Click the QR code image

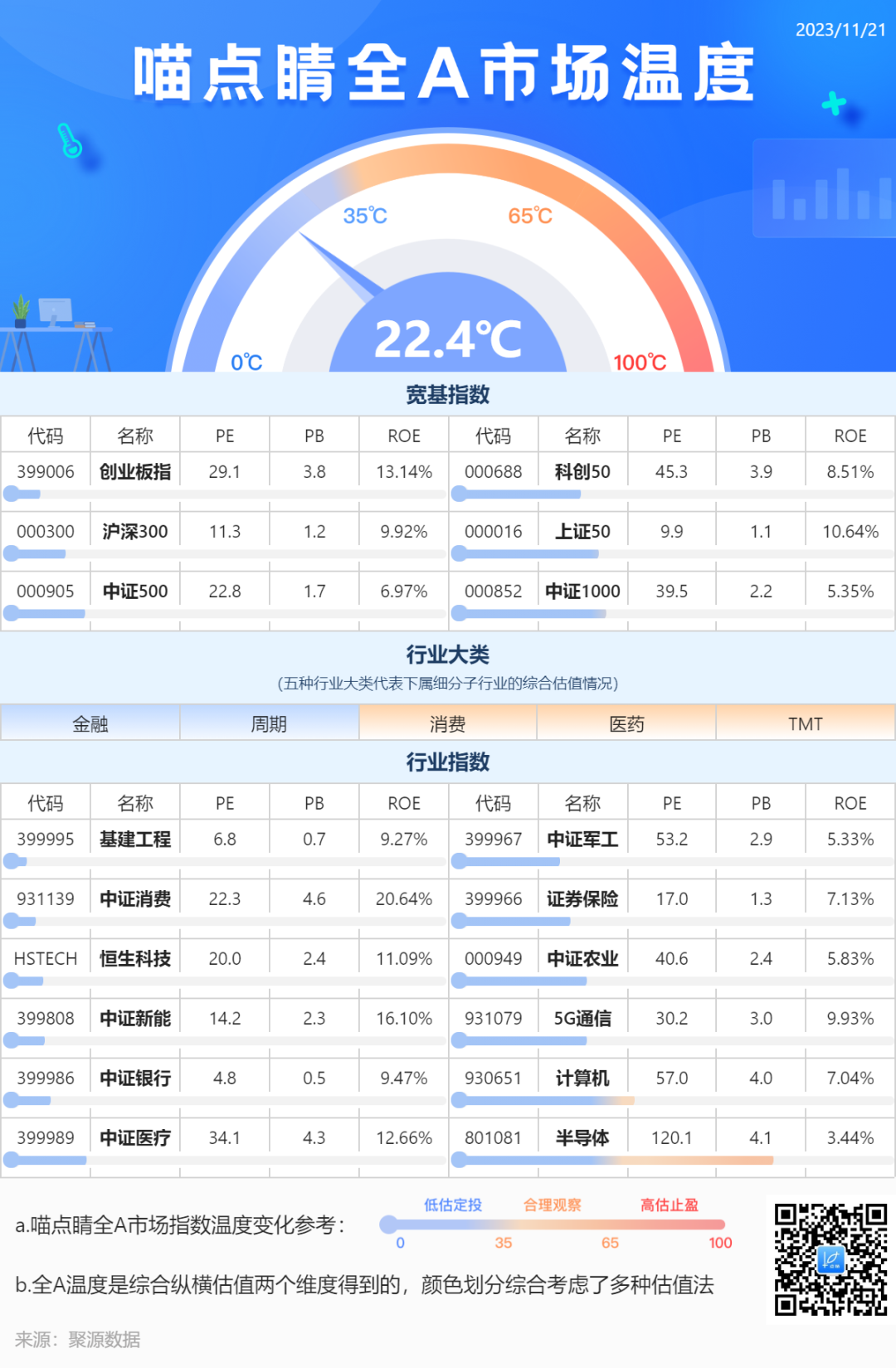pyautogui.click(x=831, y=1260)
